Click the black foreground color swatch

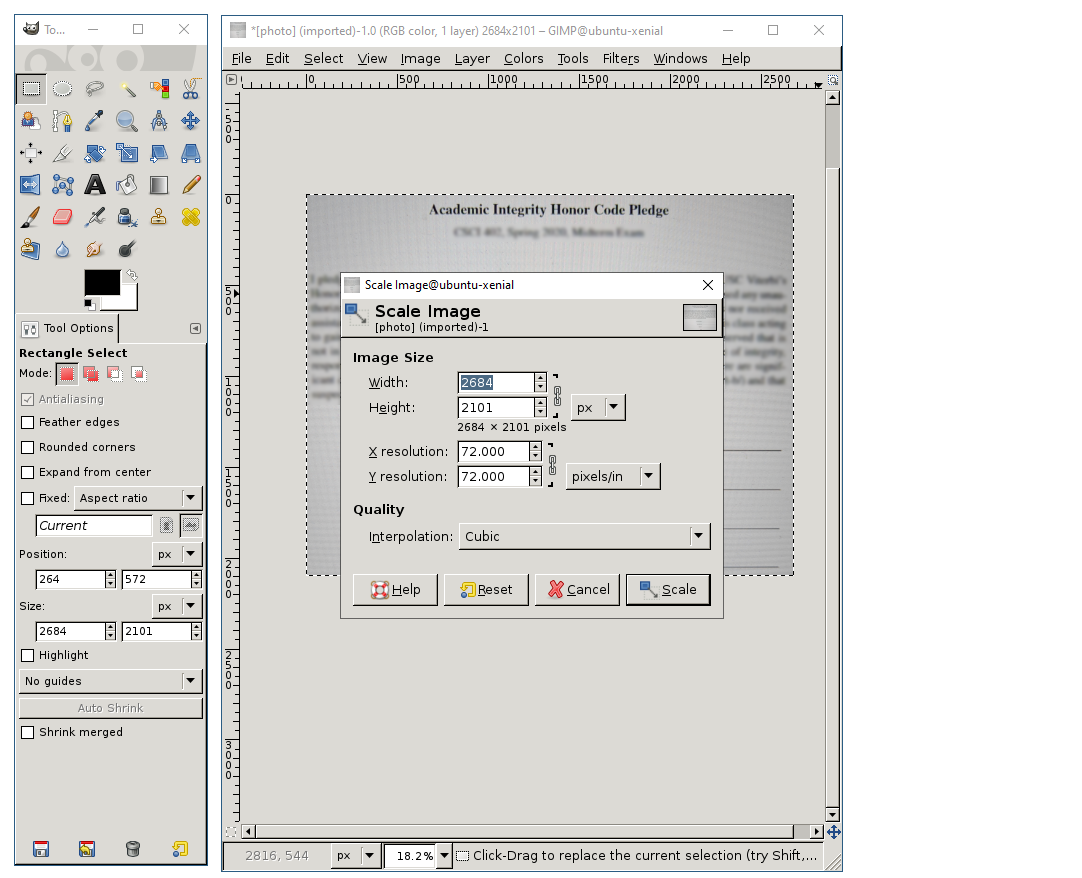[x=102, y=283]
